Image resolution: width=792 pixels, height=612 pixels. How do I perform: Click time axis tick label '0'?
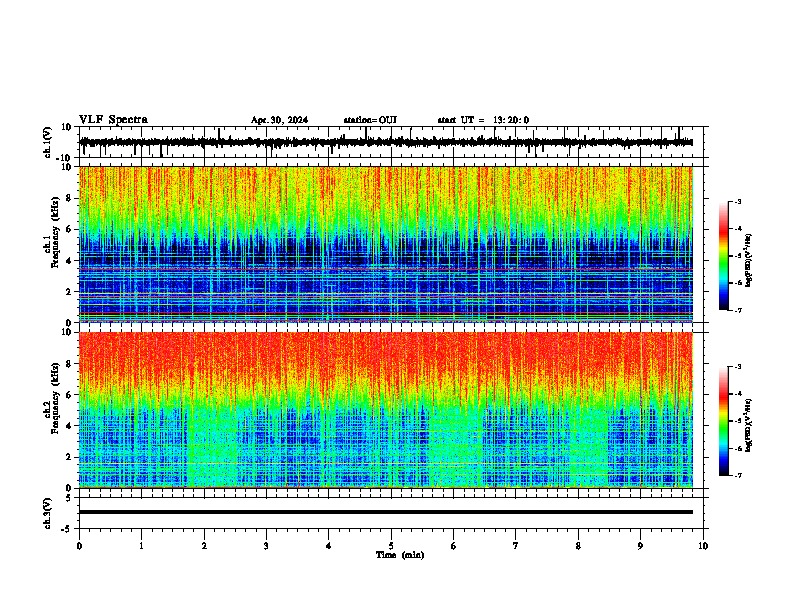[79, 546]
